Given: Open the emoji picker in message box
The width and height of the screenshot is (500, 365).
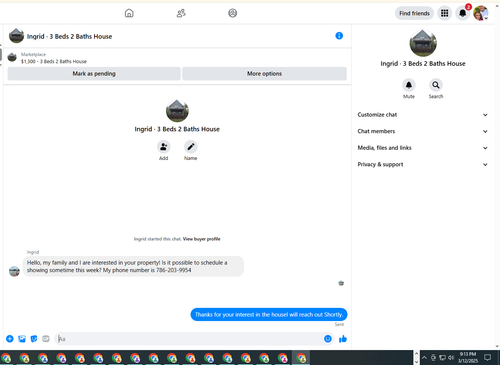Looking at the screenshot, I should (x=328, y=339).
